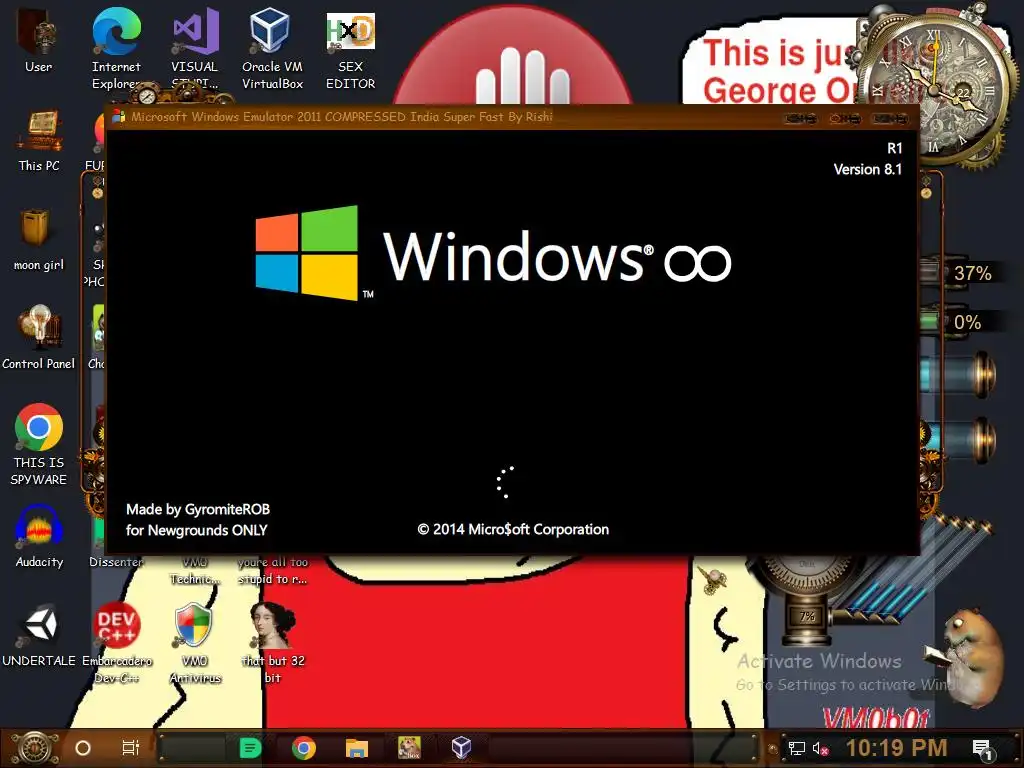Click the 'R1' label in the emulator
Viewport: 1024px width, 768px height.
point(894,148)
